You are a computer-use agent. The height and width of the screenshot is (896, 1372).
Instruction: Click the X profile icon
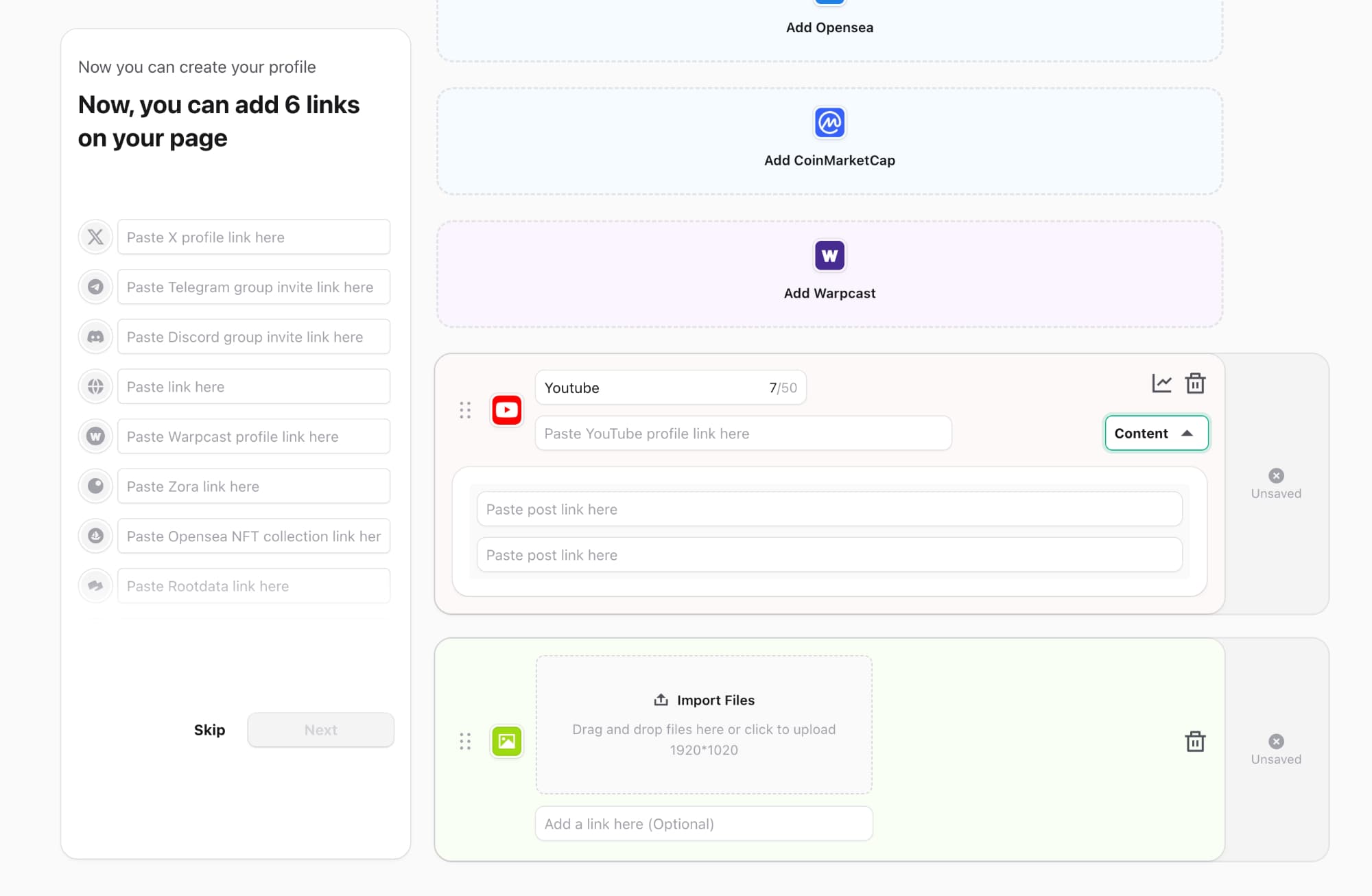pos(95,237)
